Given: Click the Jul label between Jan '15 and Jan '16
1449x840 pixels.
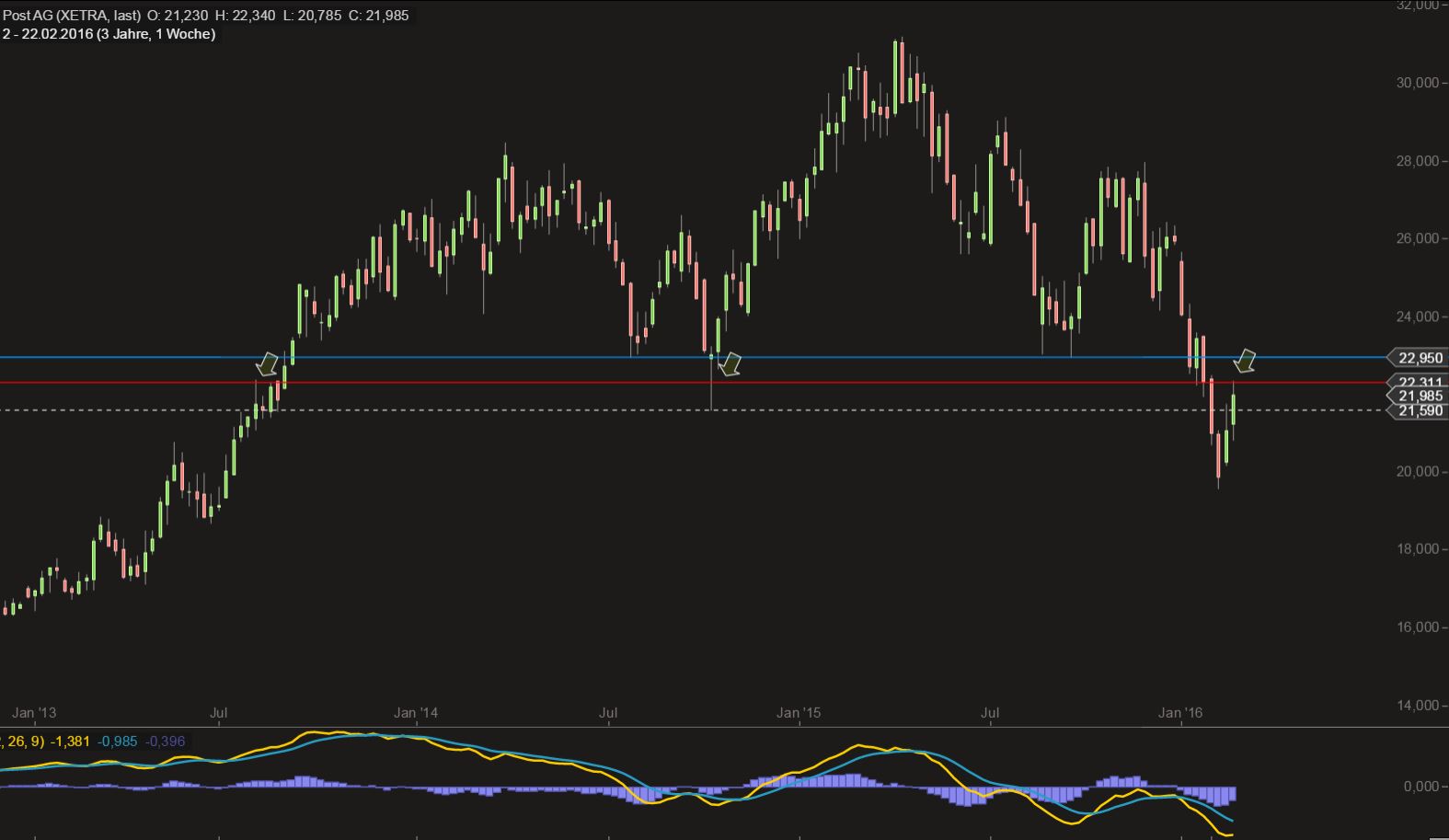Looking at the screenshot, I should point(990,712).
